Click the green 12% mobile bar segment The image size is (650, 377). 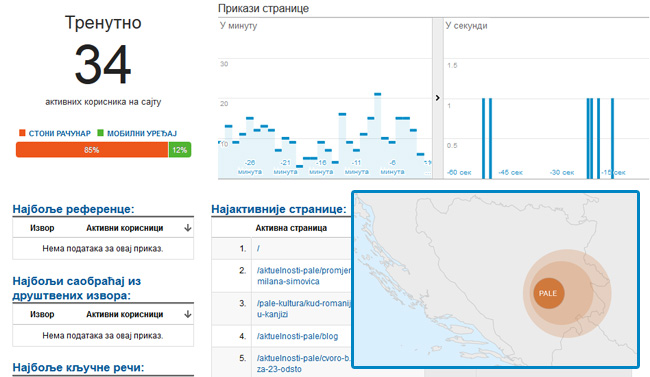180,150
